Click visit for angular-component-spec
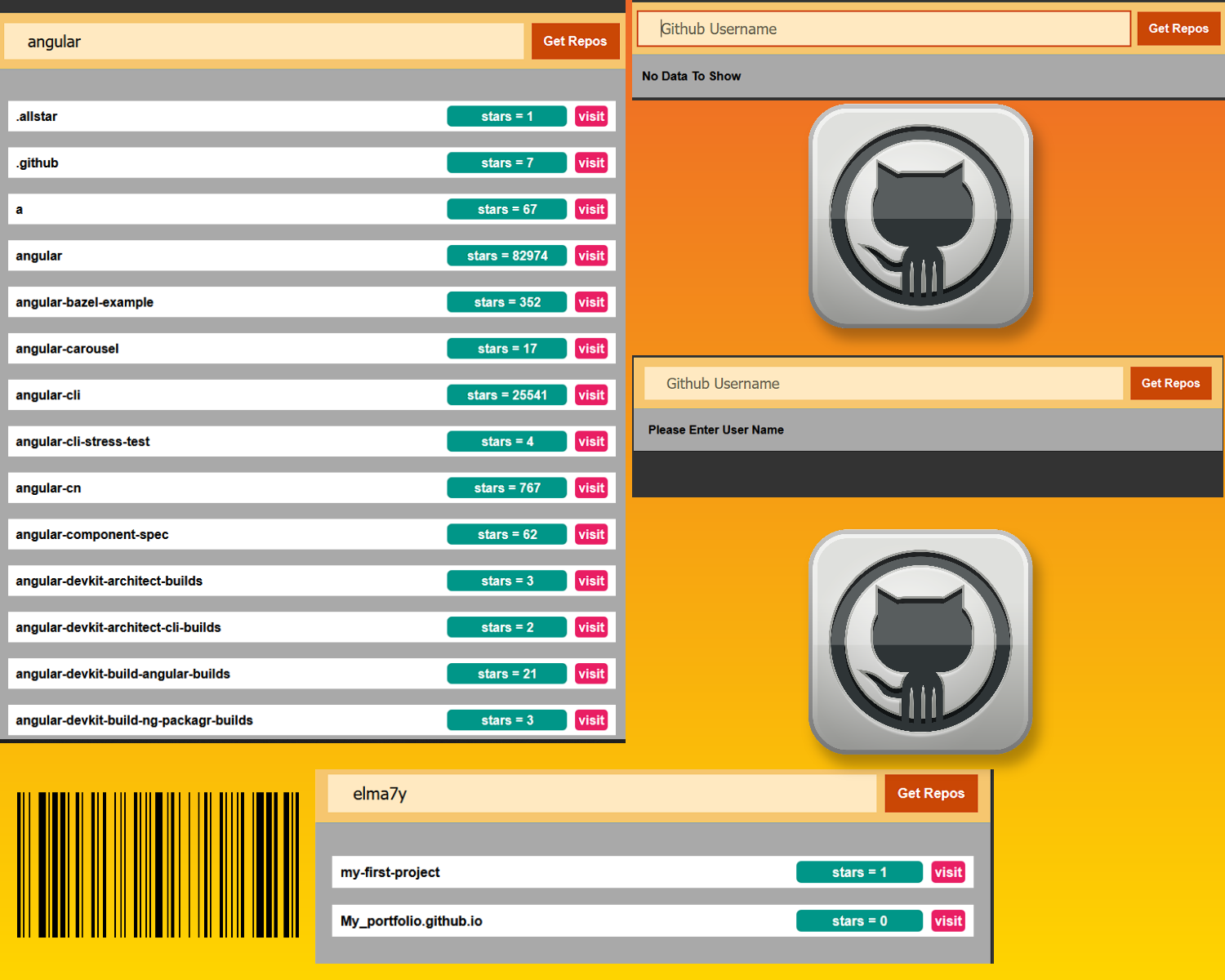The image size is (1225, 980). coord(591,535)
